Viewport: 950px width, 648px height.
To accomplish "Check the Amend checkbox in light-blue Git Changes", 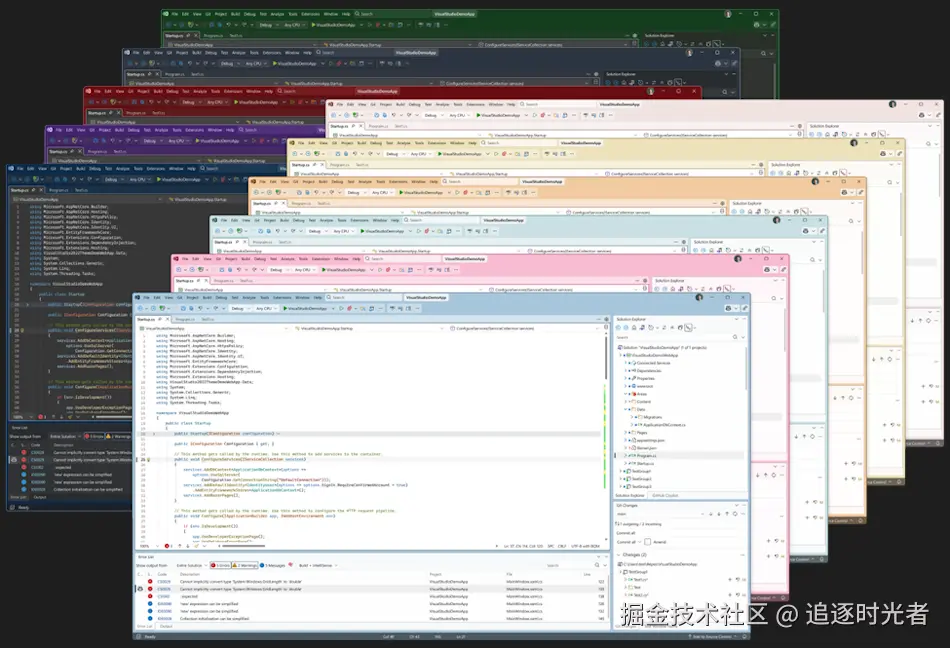I will [647, 542].
